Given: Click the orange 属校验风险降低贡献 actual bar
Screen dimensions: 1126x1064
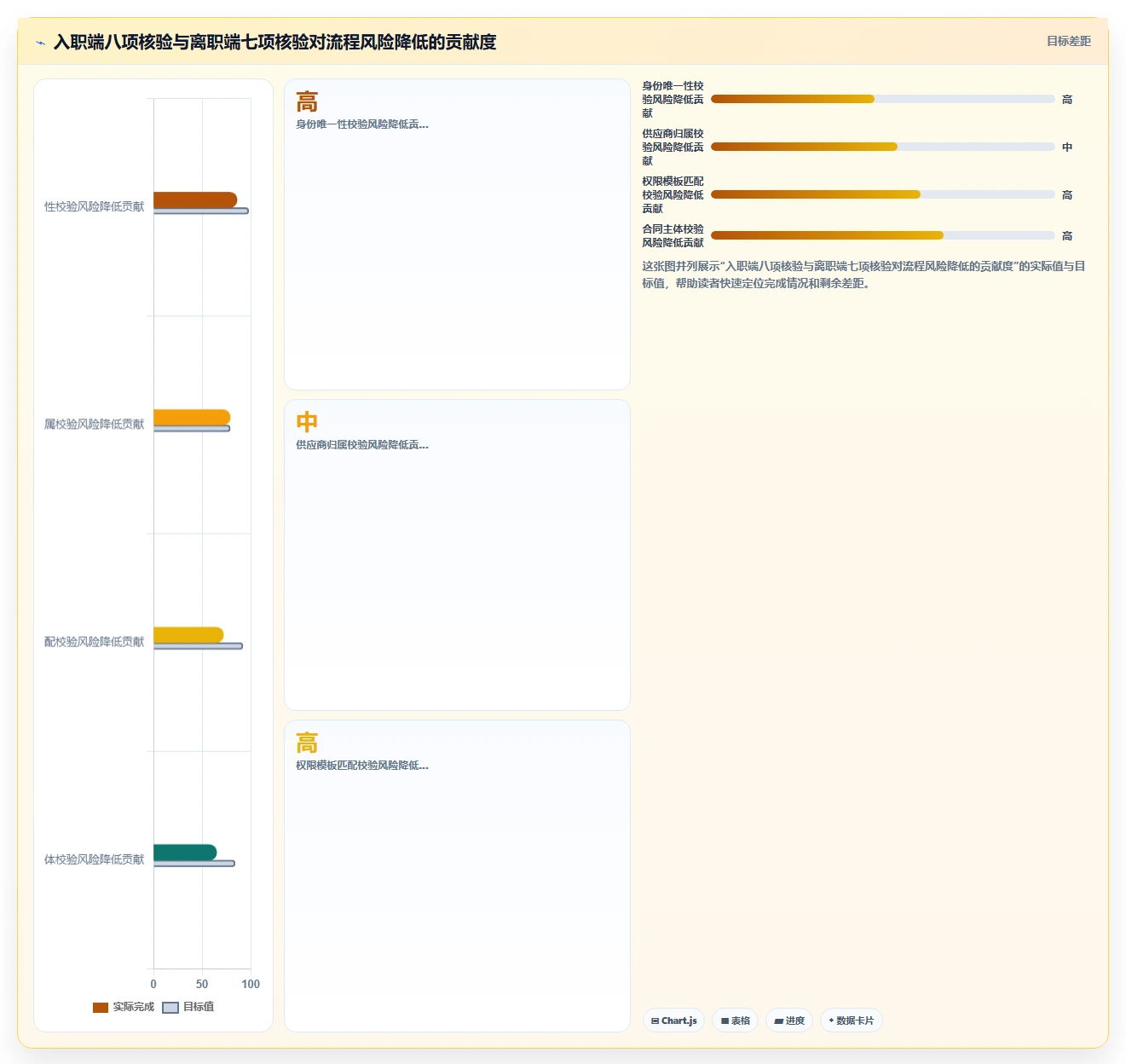Looking at the screenshot, I should [192, 417].
